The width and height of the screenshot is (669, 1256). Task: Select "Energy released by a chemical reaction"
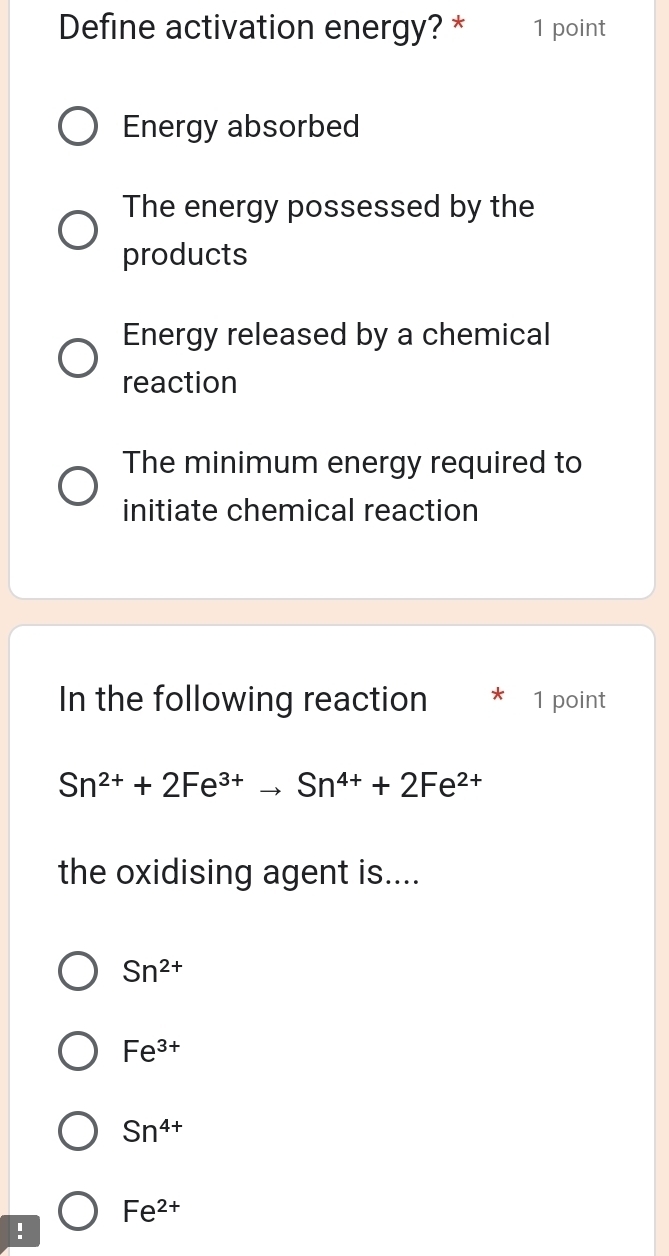pos(78,358)
